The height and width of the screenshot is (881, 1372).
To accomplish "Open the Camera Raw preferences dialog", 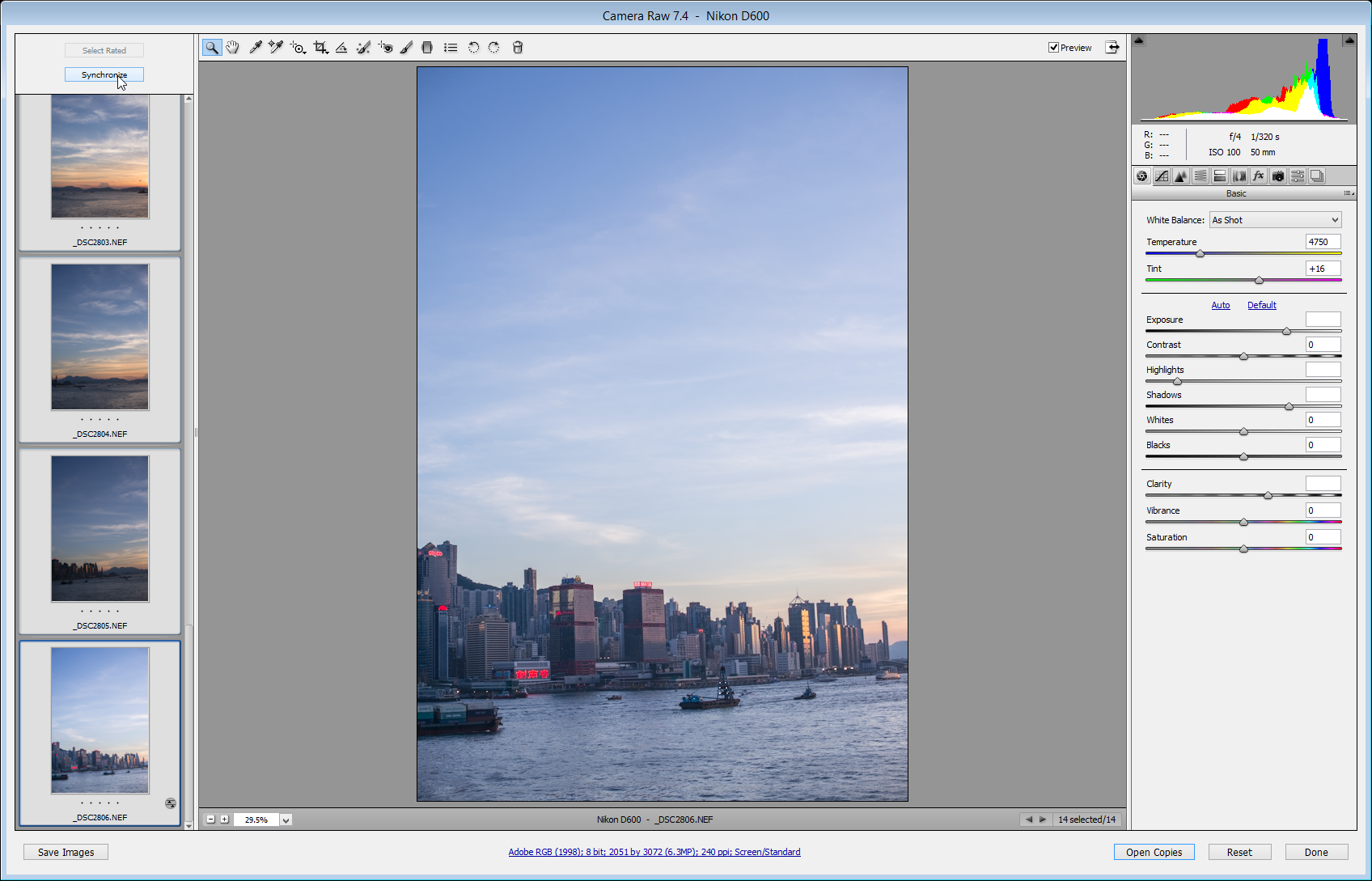I will tap(451, 48).
